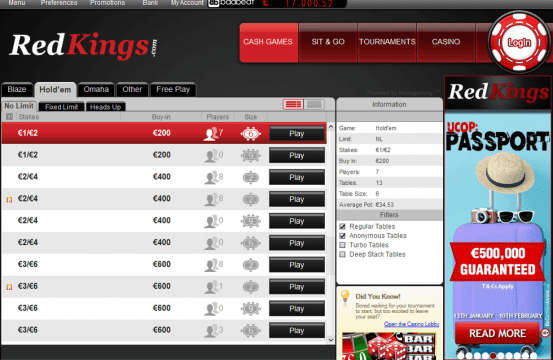Click table size icon in last €3/€6 row

tap(251, 330)
